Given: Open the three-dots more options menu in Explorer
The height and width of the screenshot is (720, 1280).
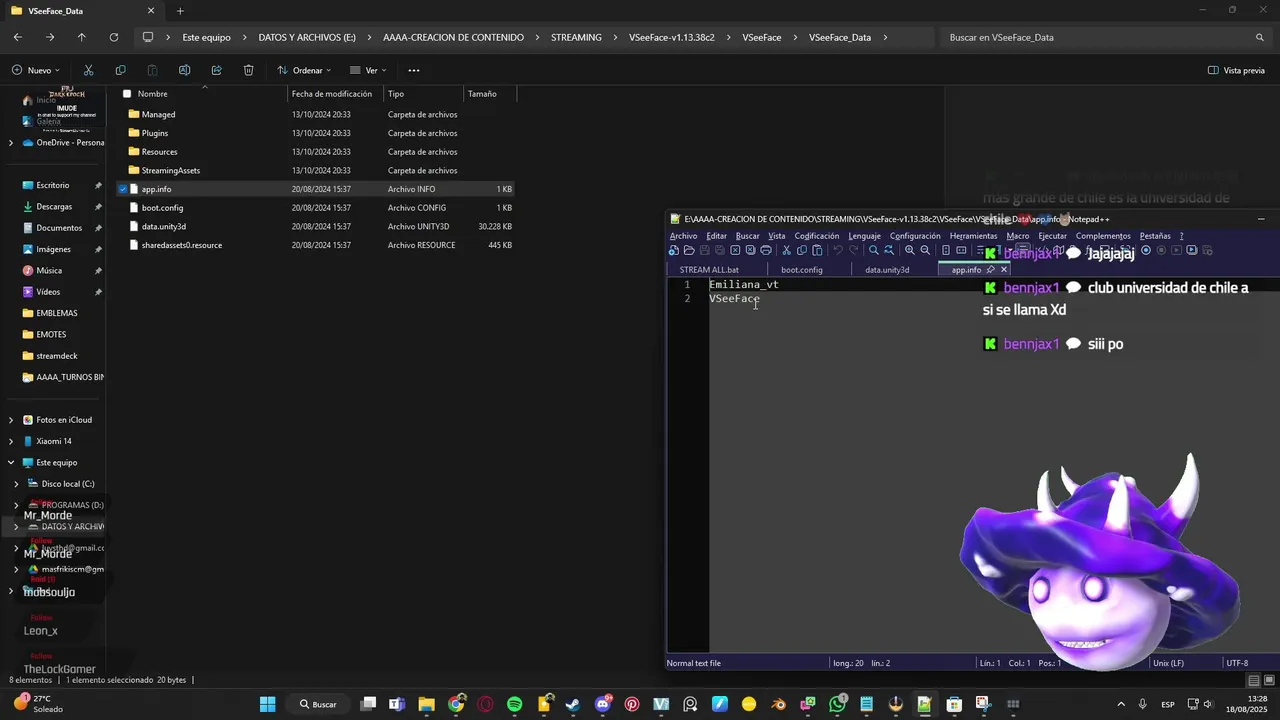Looking at the screenshot, I should point(414,70).
